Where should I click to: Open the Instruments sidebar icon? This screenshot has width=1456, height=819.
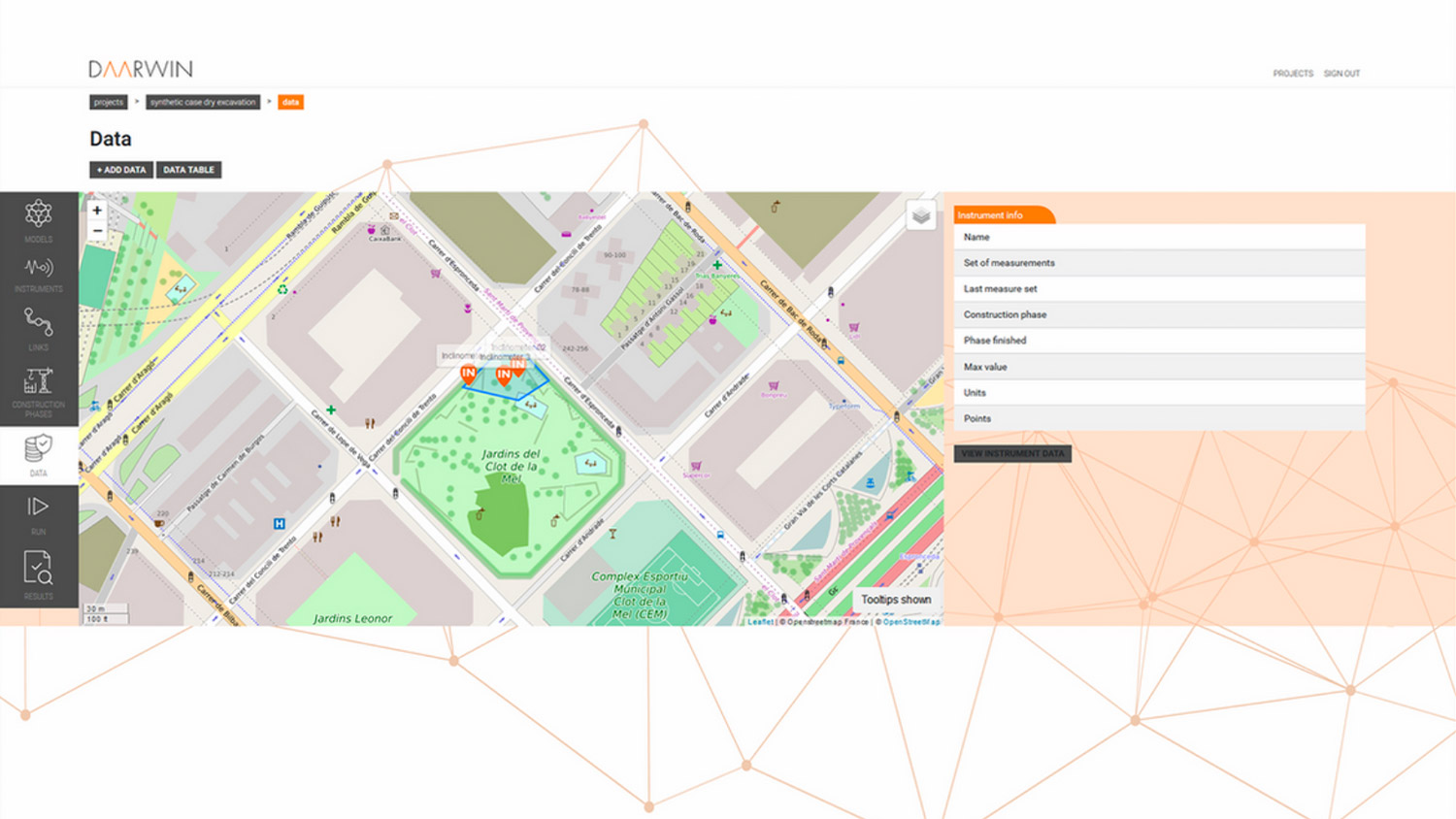pyautogui.click(x=39, y=274)
